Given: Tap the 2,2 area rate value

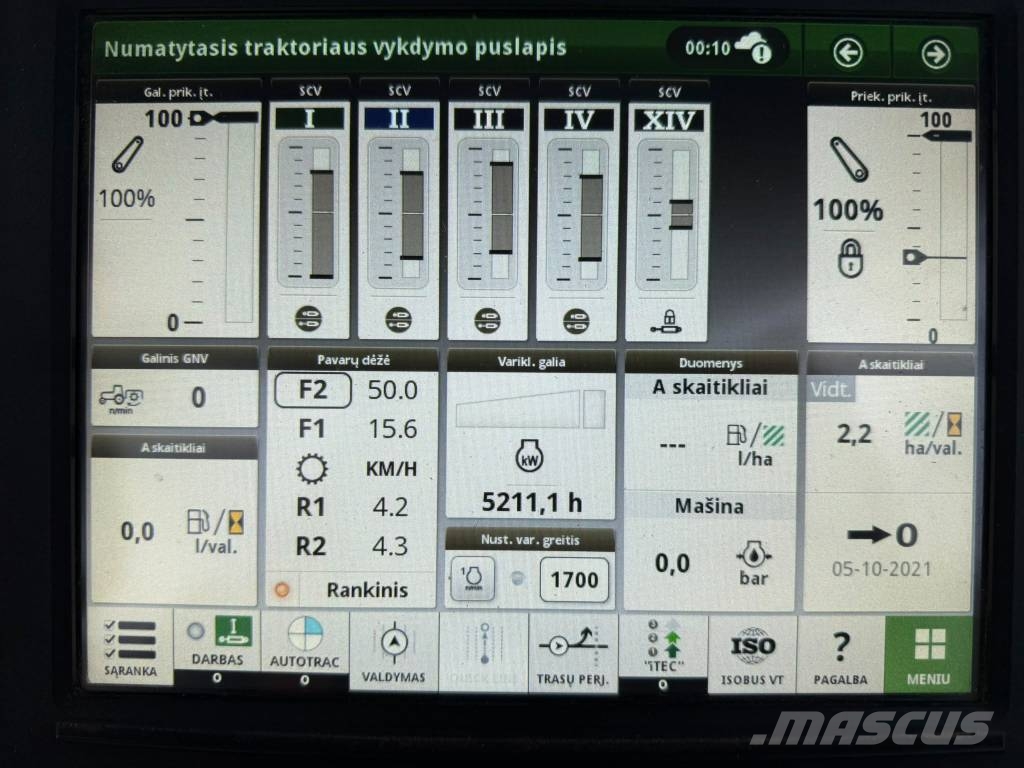Looking at the screenshot, I should [x=854, y=434].
